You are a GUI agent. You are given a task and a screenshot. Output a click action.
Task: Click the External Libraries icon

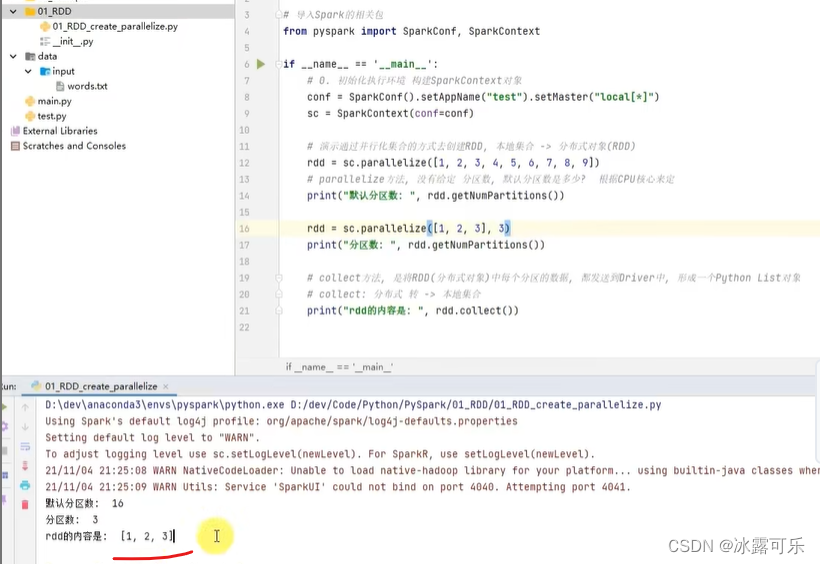15,131
